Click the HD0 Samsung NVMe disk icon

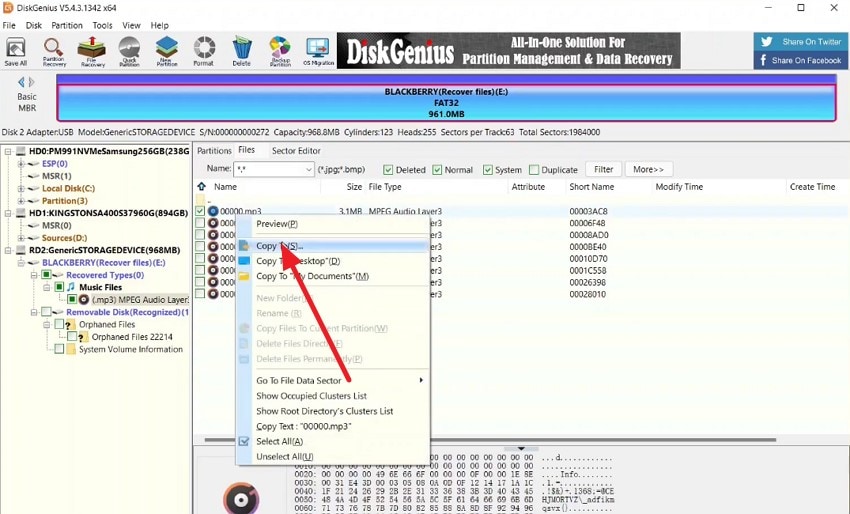(21, 151)
